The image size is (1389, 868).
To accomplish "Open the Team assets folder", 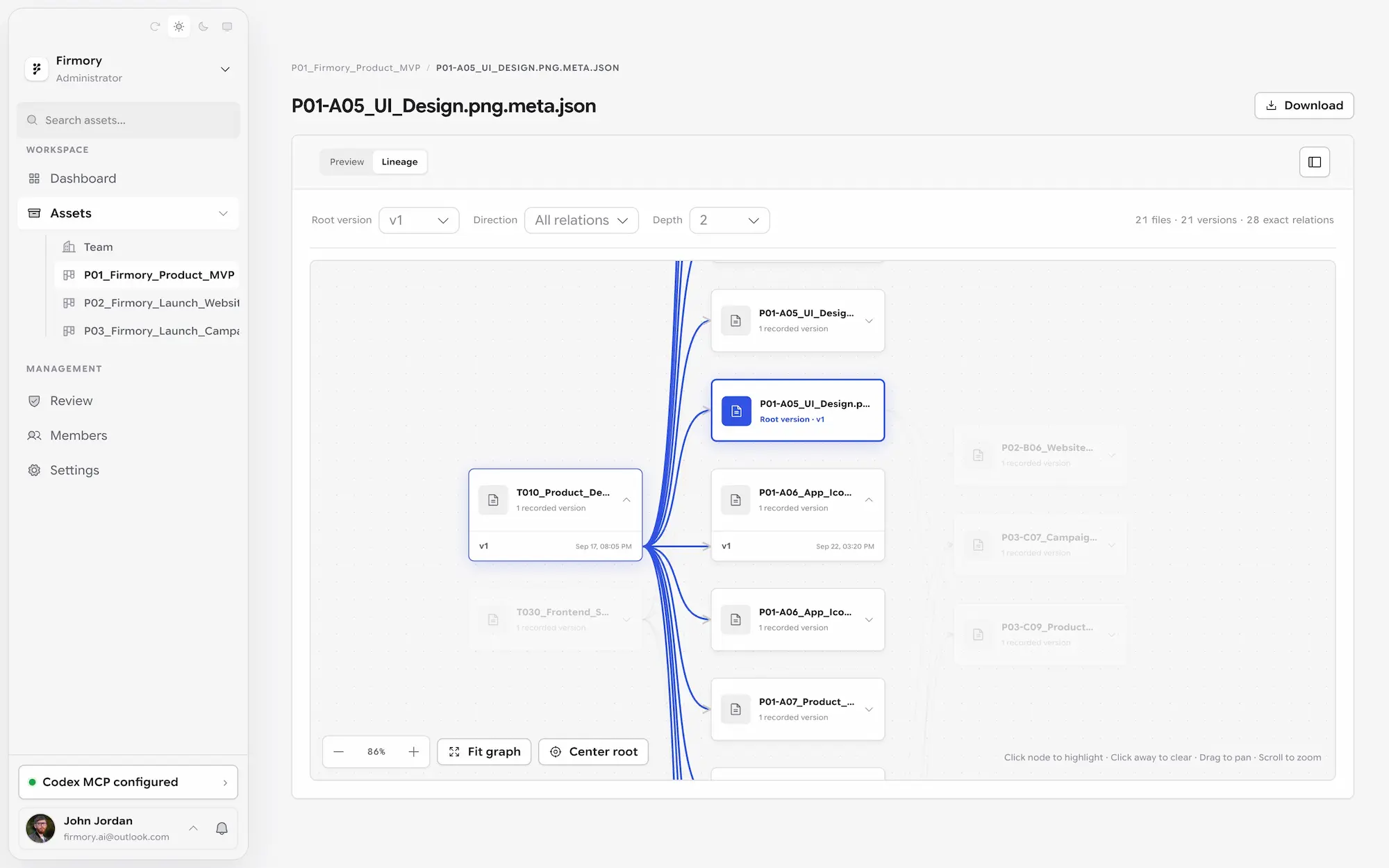I will (x=146, y=247).
